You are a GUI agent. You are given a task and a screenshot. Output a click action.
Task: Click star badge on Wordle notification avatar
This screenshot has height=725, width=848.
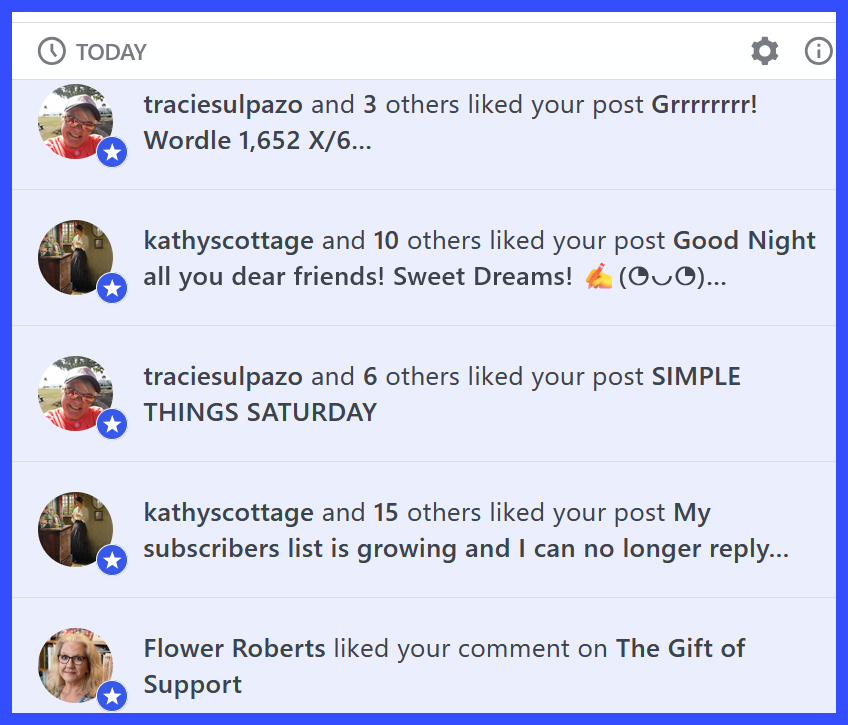click(112, 153)
